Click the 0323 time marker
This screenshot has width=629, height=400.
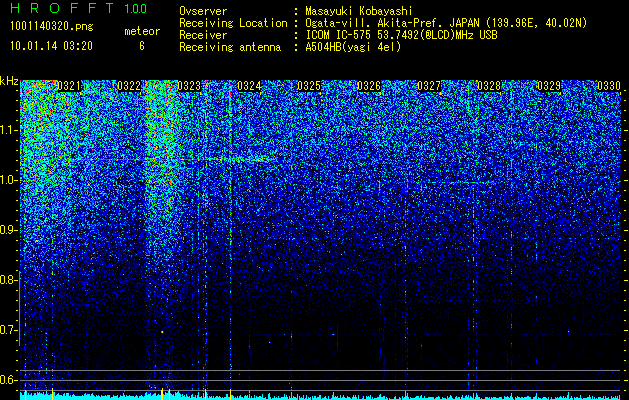[189, 86]
